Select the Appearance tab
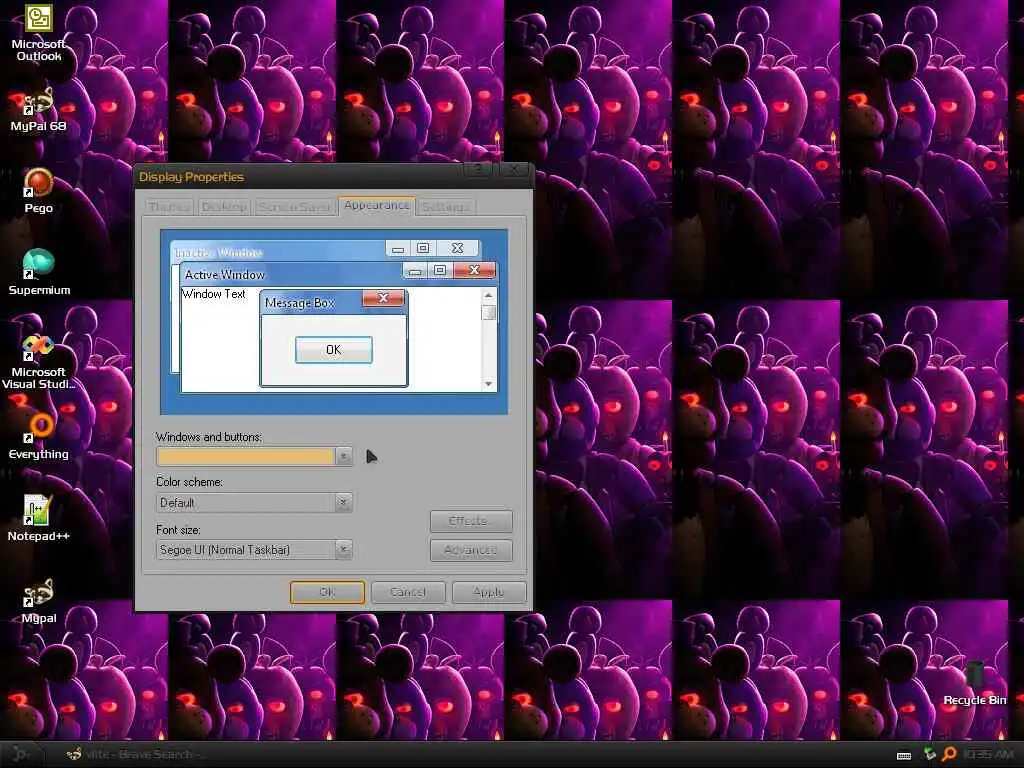 377,205
